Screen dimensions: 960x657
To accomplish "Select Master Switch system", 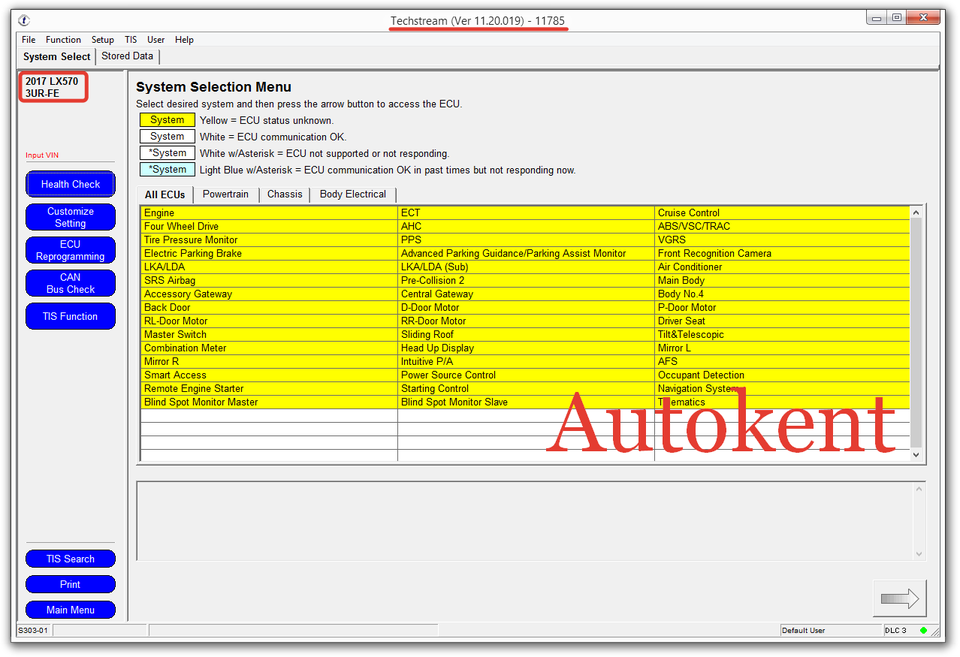I will click(269, 334).
